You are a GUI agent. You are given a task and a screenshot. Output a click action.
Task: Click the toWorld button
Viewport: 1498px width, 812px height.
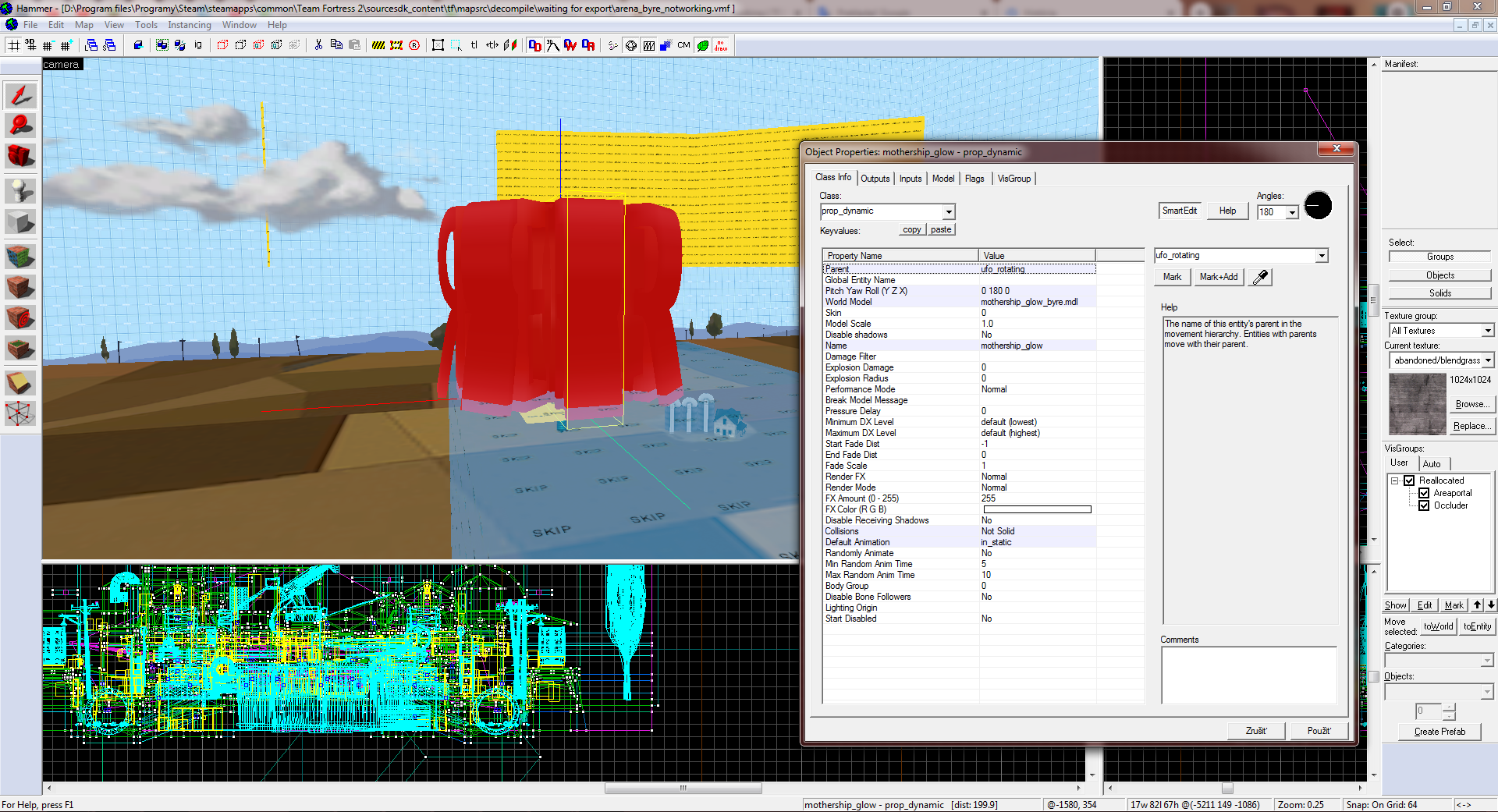click(1438, 626)
